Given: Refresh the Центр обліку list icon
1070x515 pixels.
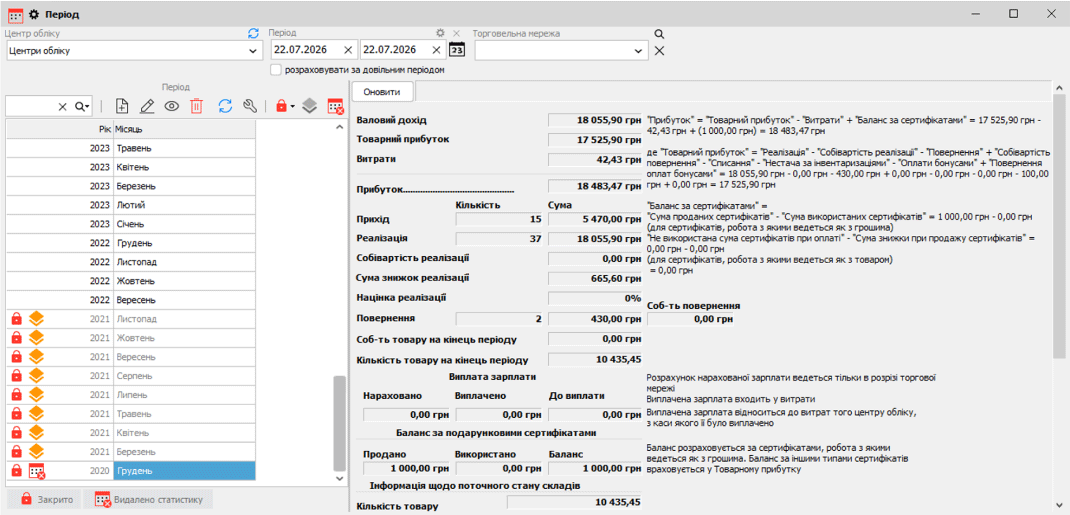Looking at the screenshot, I should (253, 33).
